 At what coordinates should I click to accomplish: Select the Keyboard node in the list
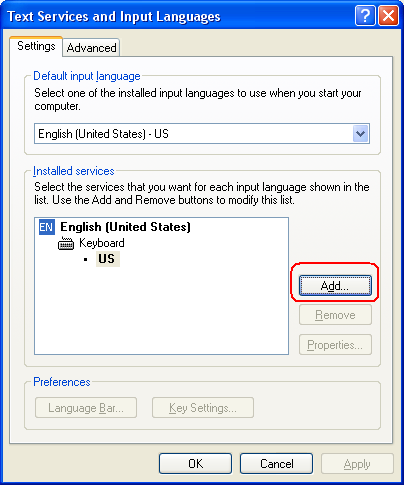click(x=102, y=243)
